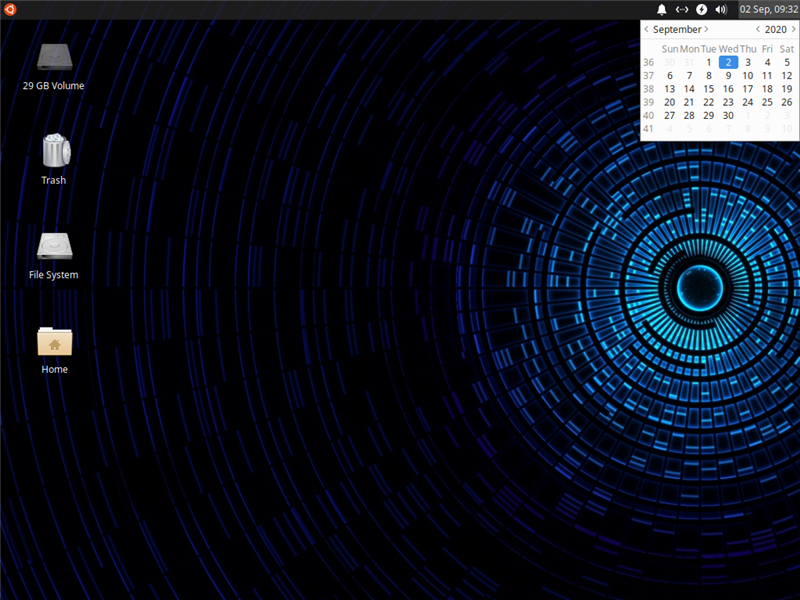Select date 4 in week 36 row

pyautogui.click(x=767, y=62)
